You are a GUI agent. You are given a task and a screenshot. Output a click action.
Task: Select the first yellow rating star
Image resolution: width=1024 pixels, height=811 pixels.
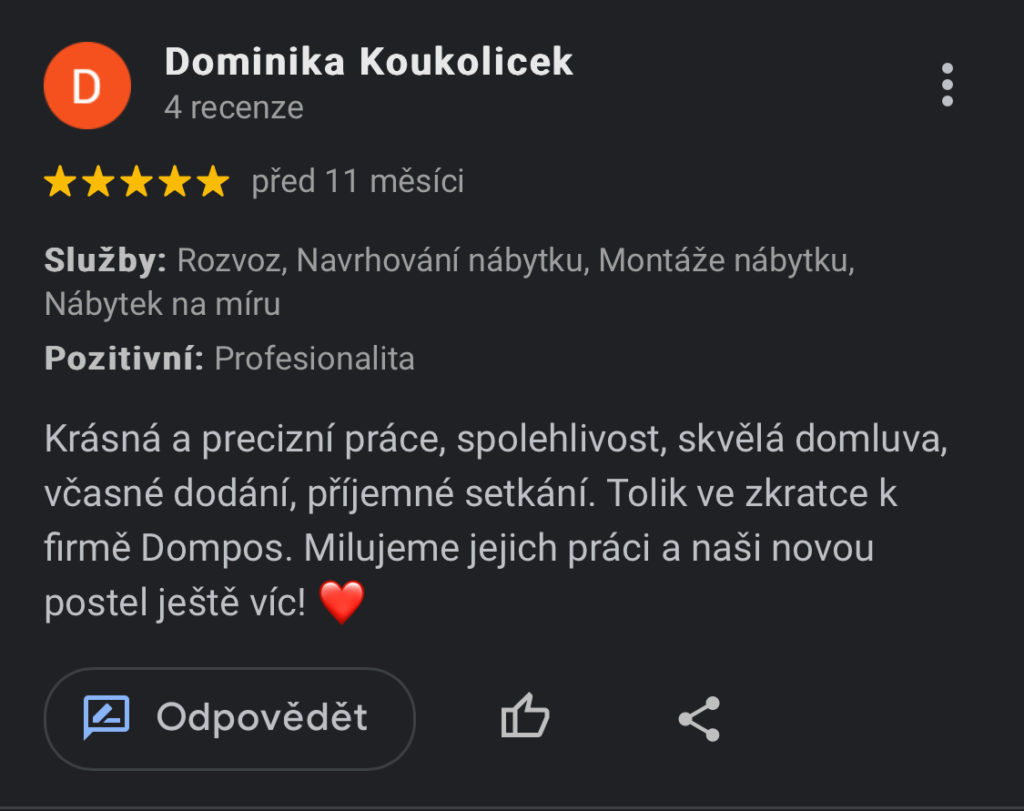60,182
